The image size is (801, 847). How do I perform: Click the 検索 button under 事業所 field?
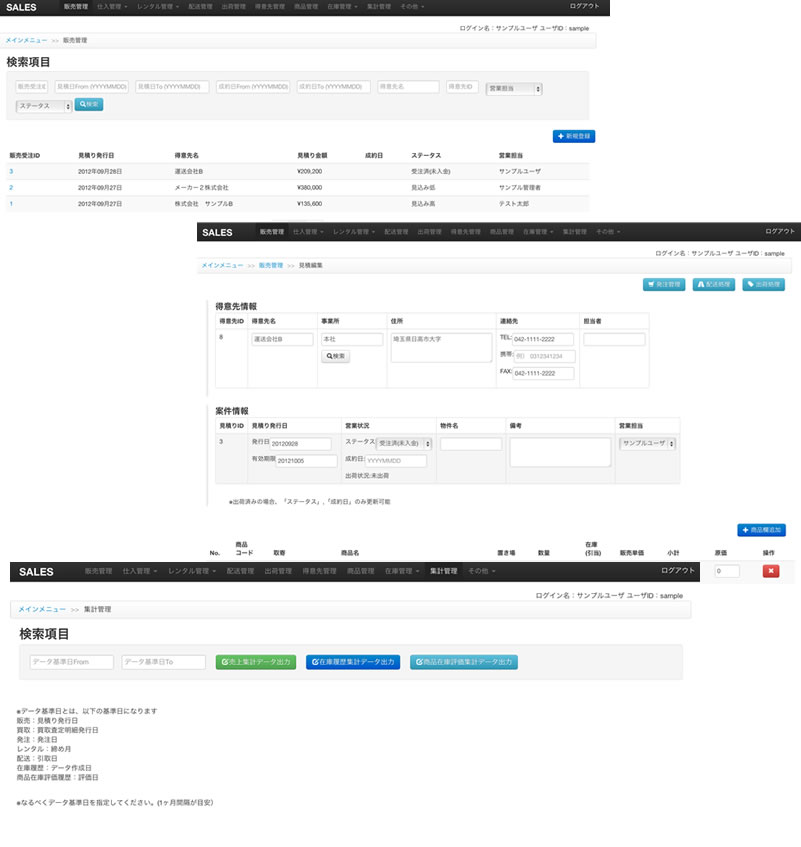[335, 356]
